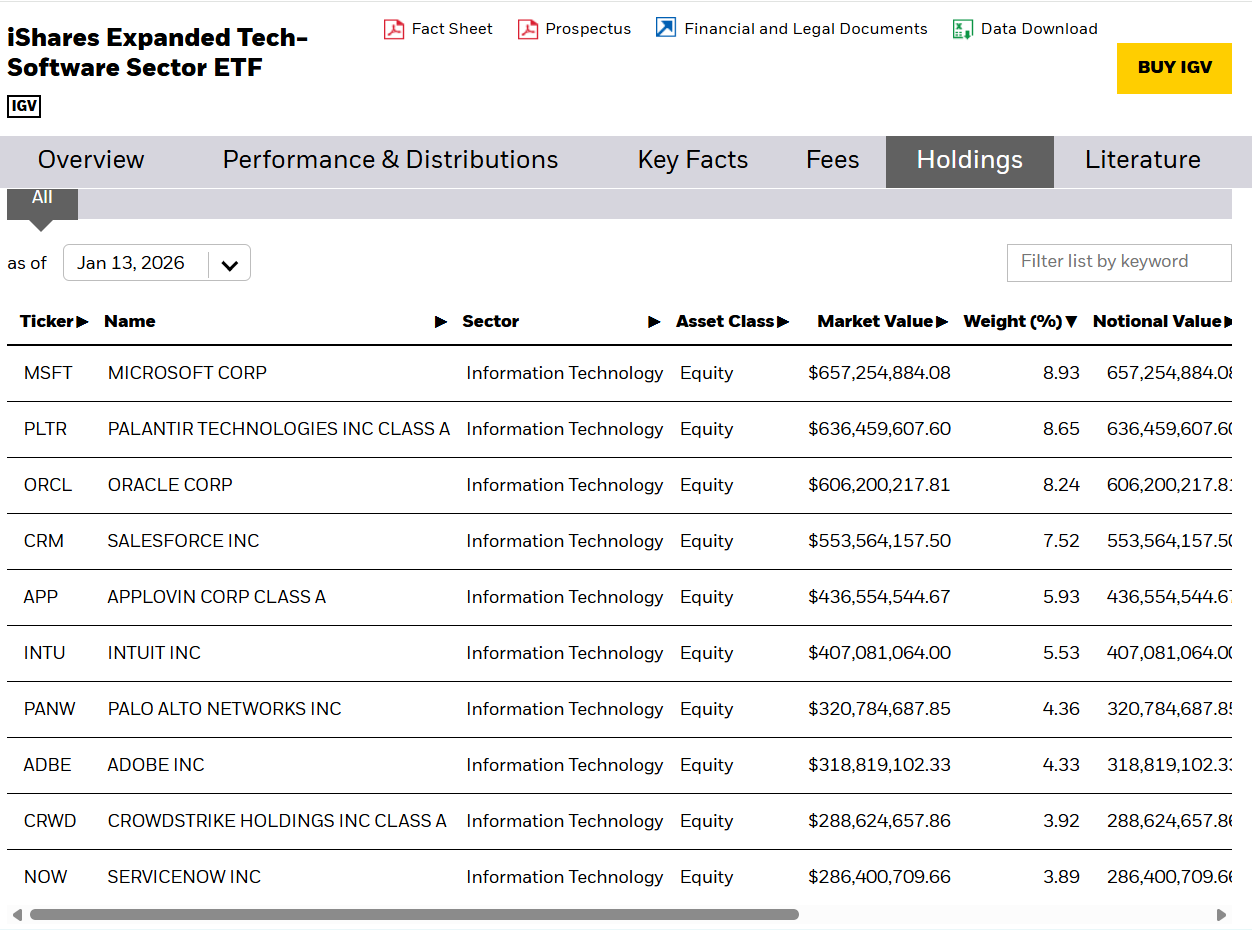Sort by the Market Value column header
The image size is (1252, 930).
pos(882,321)
